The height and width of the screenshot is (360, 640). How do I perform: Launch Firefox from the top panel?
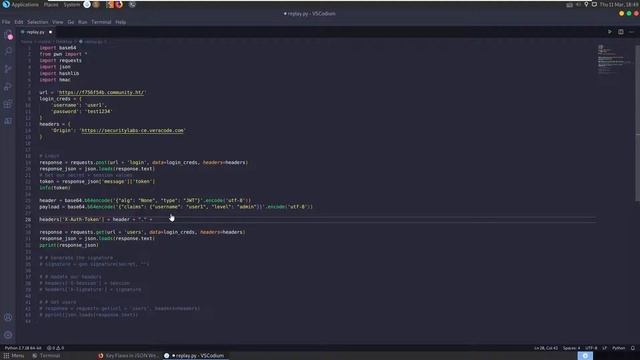pos(119,4)
